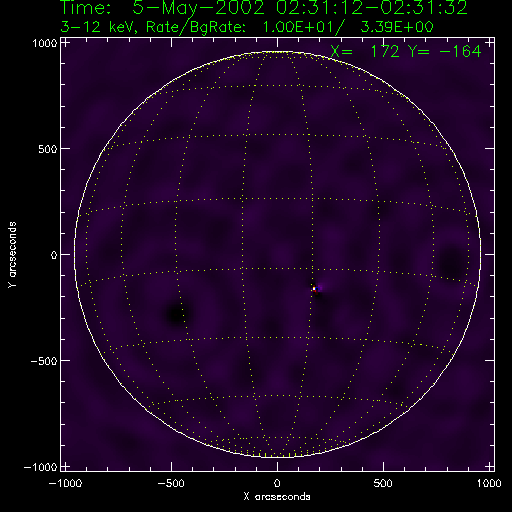Click the X arcseconds axis label
The image size is (512, 512).
click(x=277, y=497)
